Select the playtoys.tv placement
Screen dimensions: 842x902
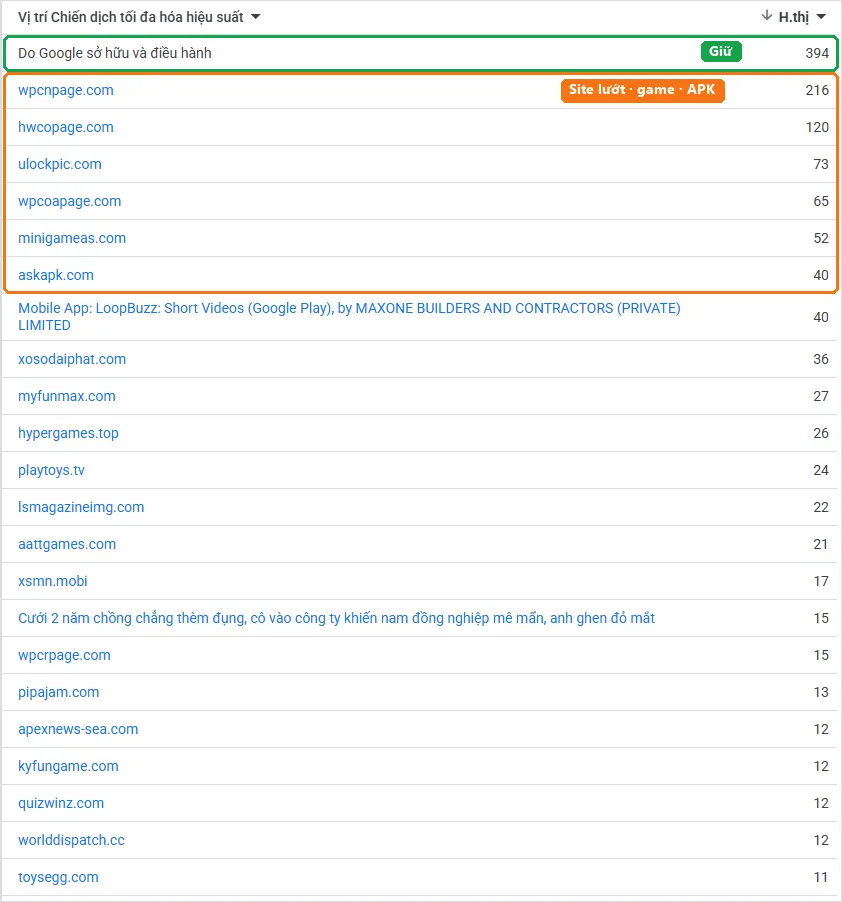pyautogui.click(x=51, y=470)
